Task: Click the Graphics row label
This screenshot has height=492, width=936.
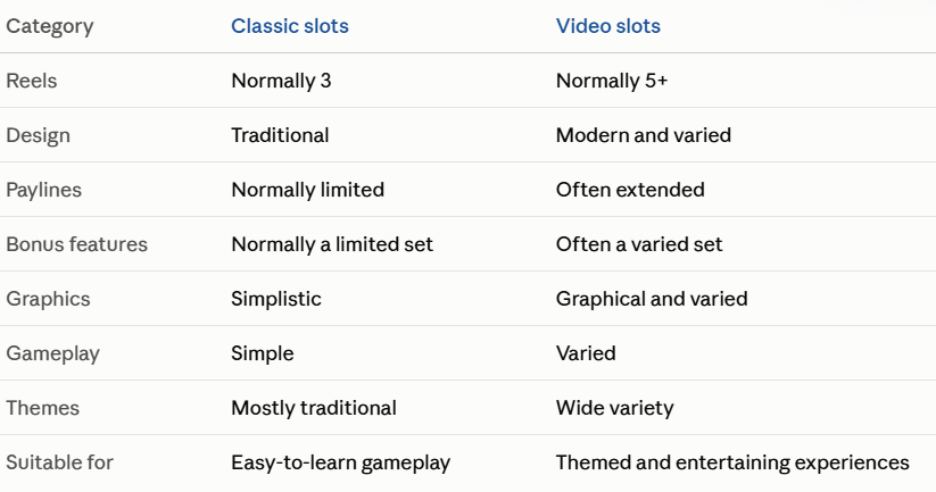Action: 48,299
